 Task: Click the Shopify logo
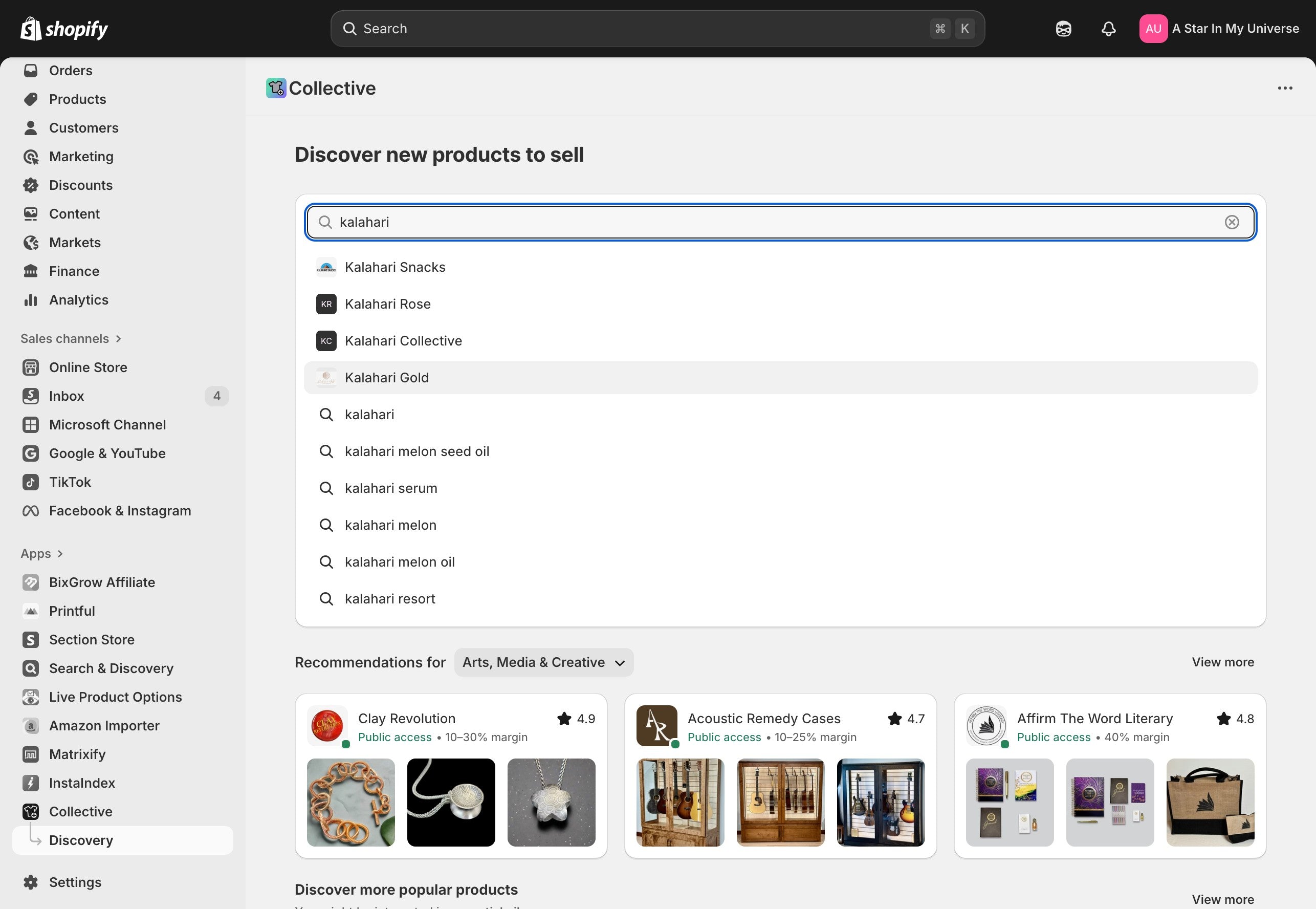coord(64,29)
